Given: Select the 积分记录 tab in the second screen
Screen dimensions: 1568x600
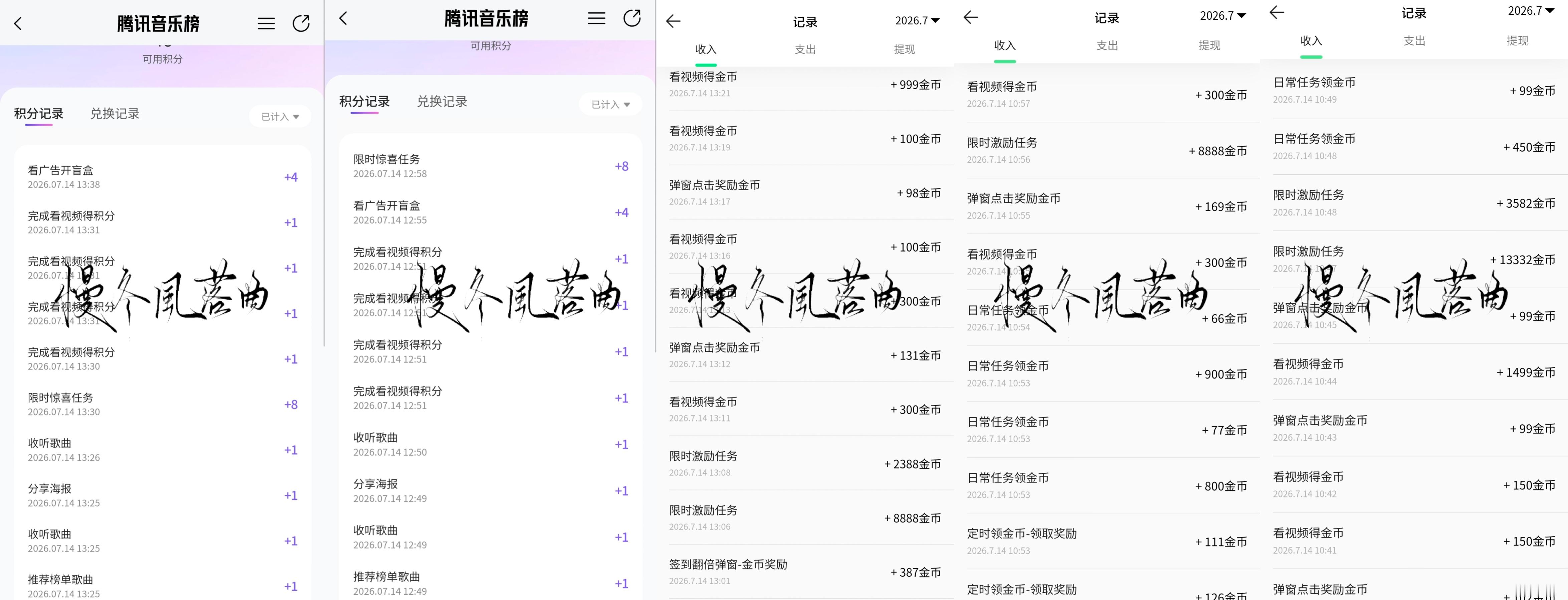Looking at the screenshot, I should point(365,102).
